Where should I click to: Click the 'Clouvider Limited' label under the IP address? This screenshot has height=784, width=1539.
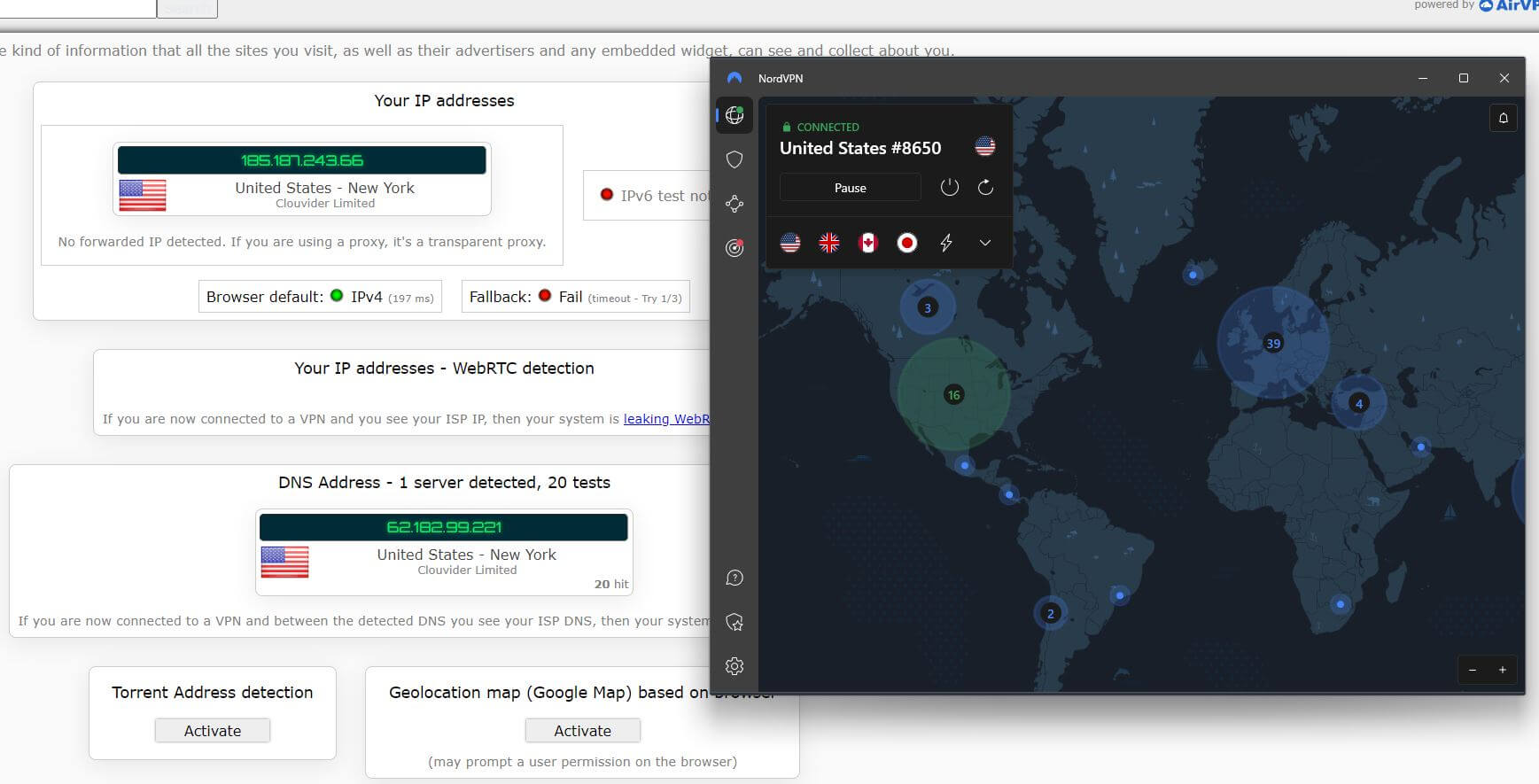coord(325,204)
